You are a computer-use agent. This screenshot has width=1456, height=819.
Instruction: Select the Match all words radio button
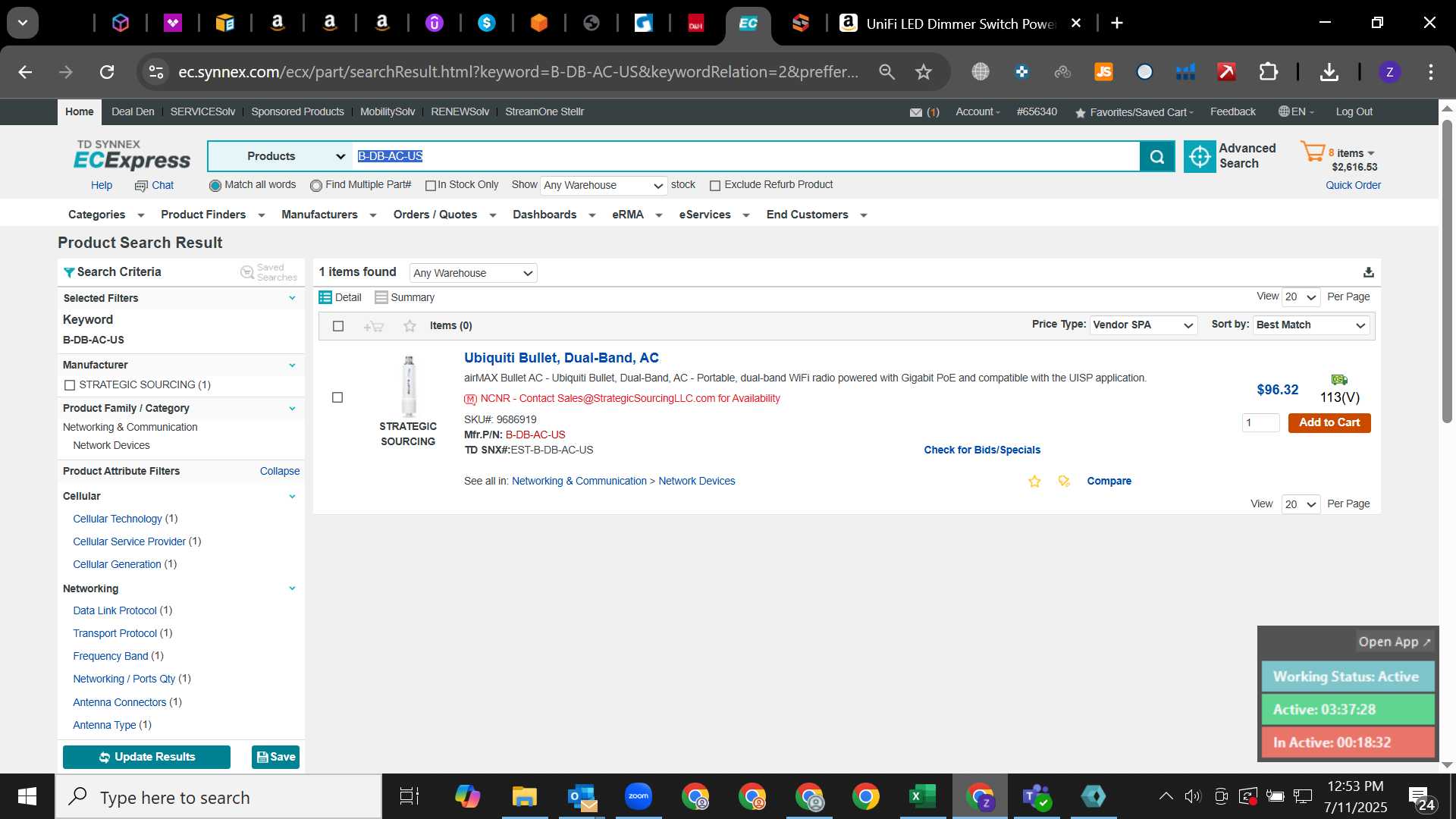[215, 186]
